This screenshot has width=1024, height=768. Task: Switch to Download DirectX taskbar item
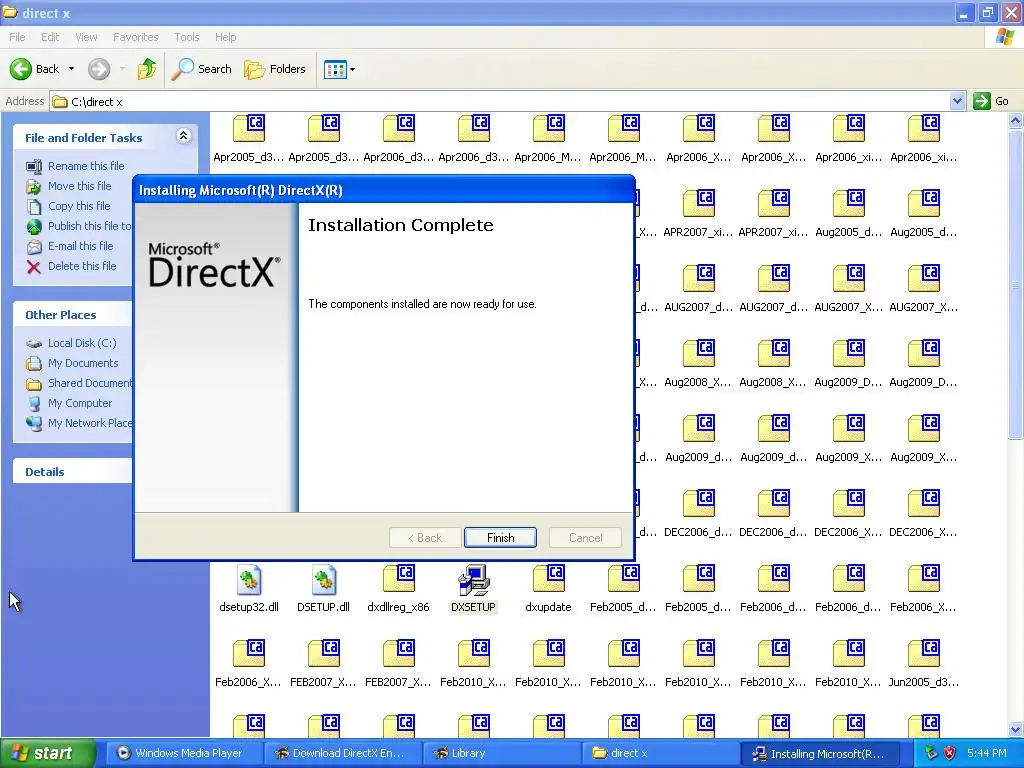[344, 754]
